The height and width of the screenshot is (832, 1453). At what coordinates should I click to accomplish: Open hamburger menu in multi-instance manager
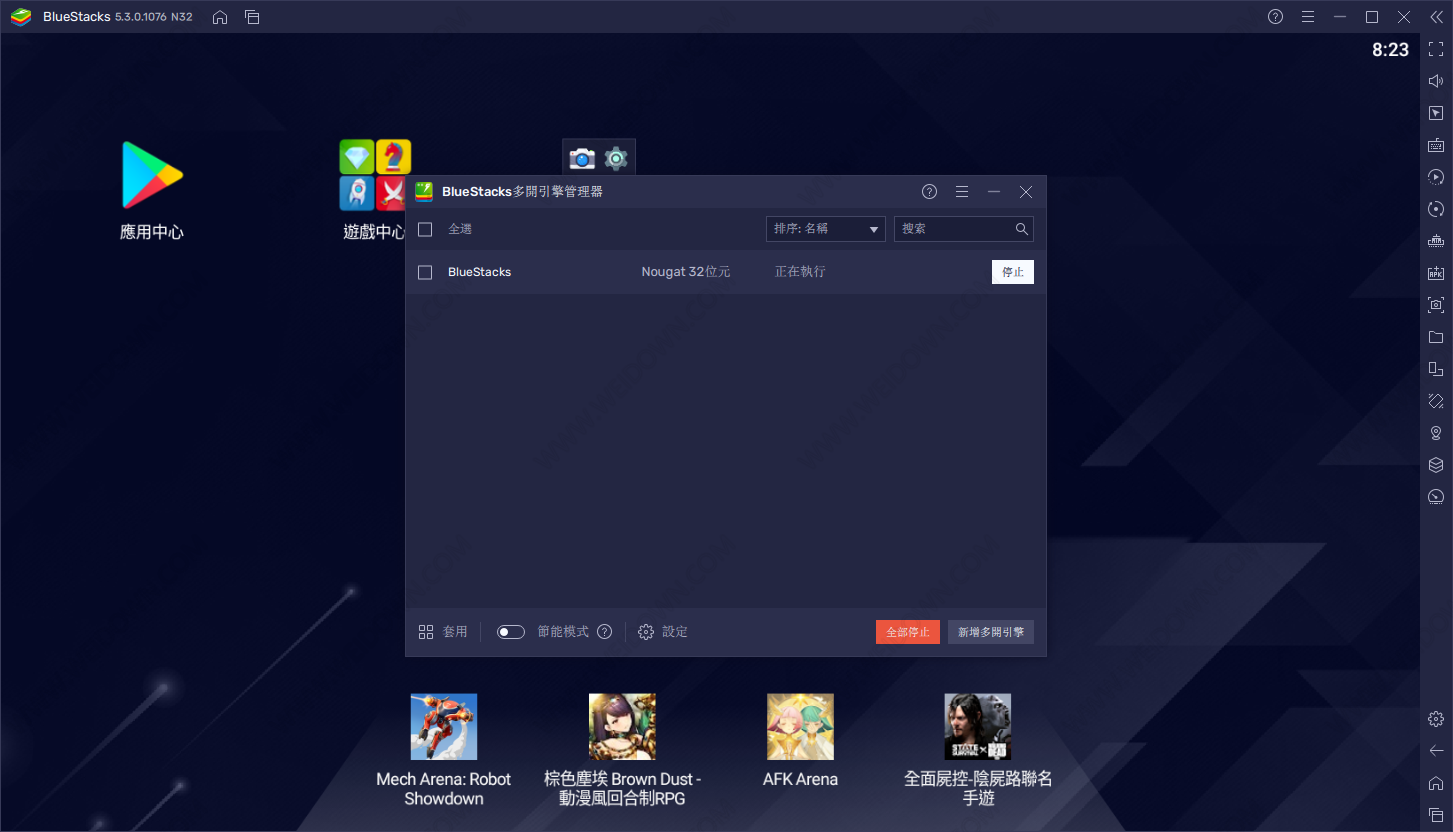pyautogui.click(x=962, y=192)
